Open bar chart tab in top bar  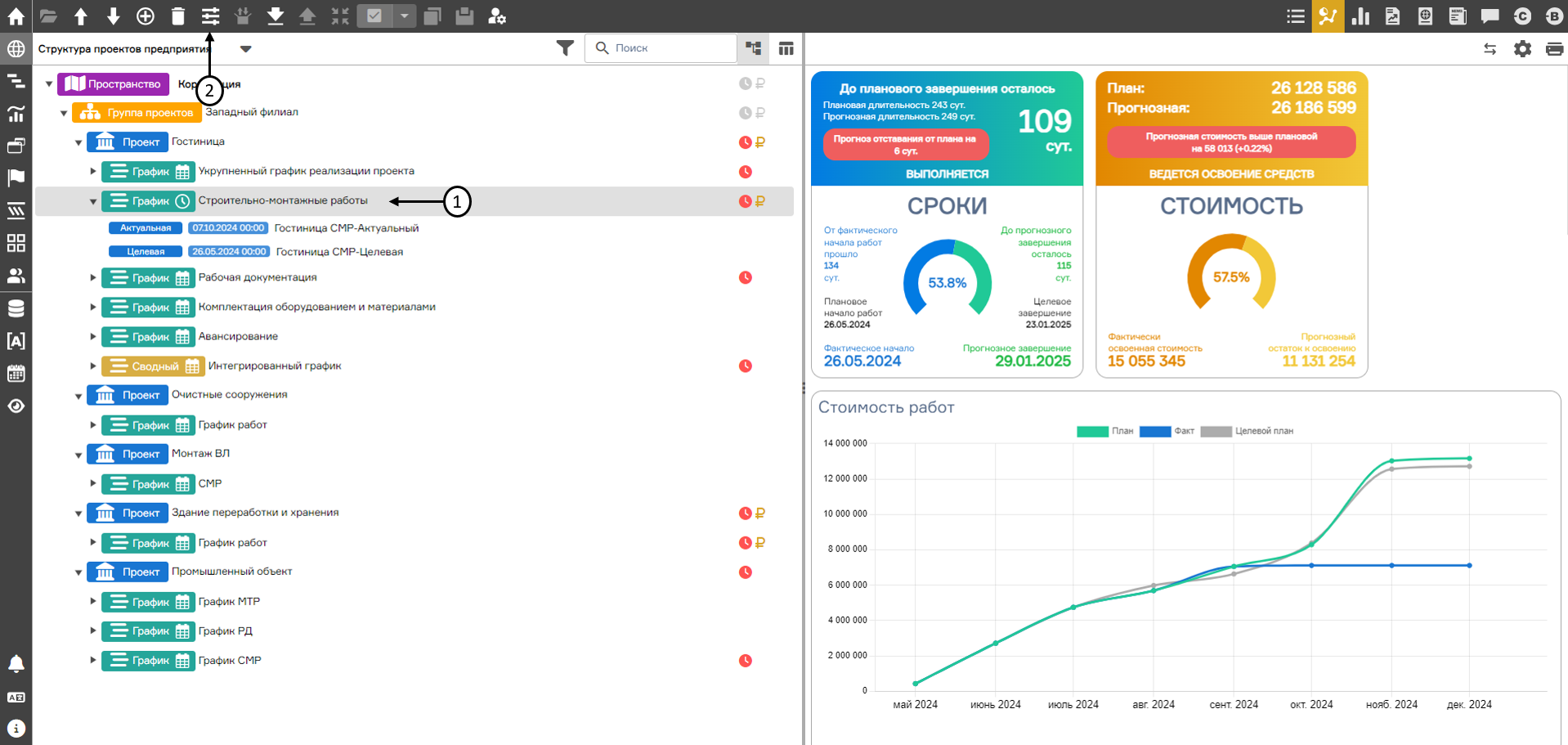(x=1360, y=16)
